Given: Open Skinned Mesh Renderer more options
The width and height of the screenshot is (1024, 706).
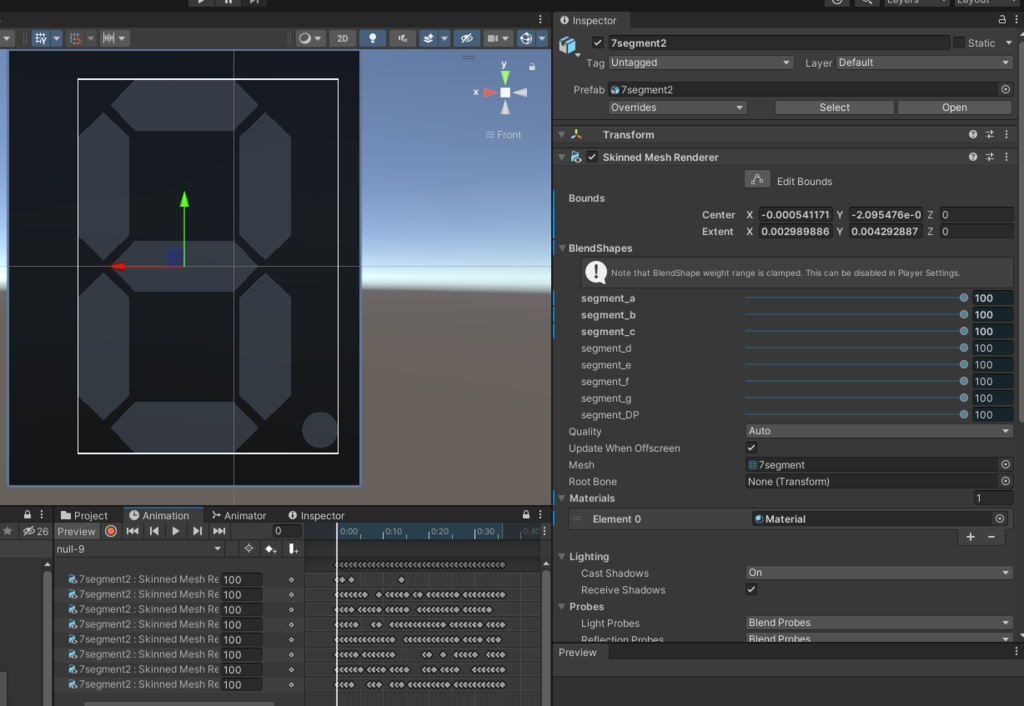Looking at the screenshot, I should (1006, 157).
